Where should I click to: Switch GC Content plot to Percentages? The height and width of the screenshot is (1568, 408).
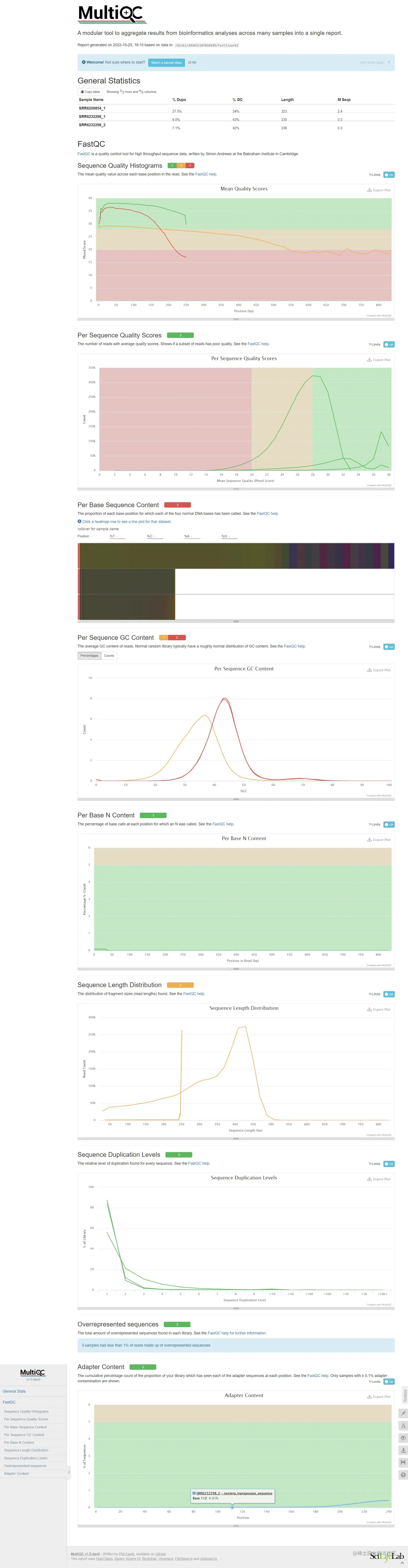pos(89,656)
